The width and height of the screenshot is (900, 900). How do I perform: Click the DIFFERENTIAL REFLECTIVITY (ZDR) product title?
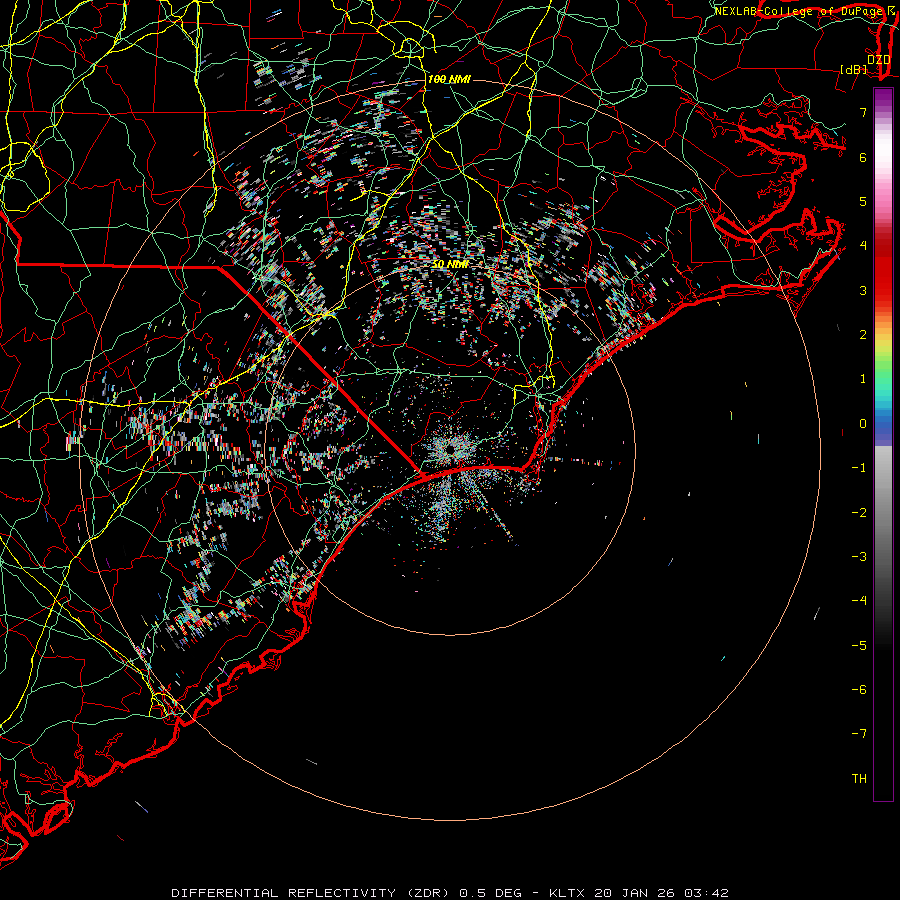pos(312,893)
